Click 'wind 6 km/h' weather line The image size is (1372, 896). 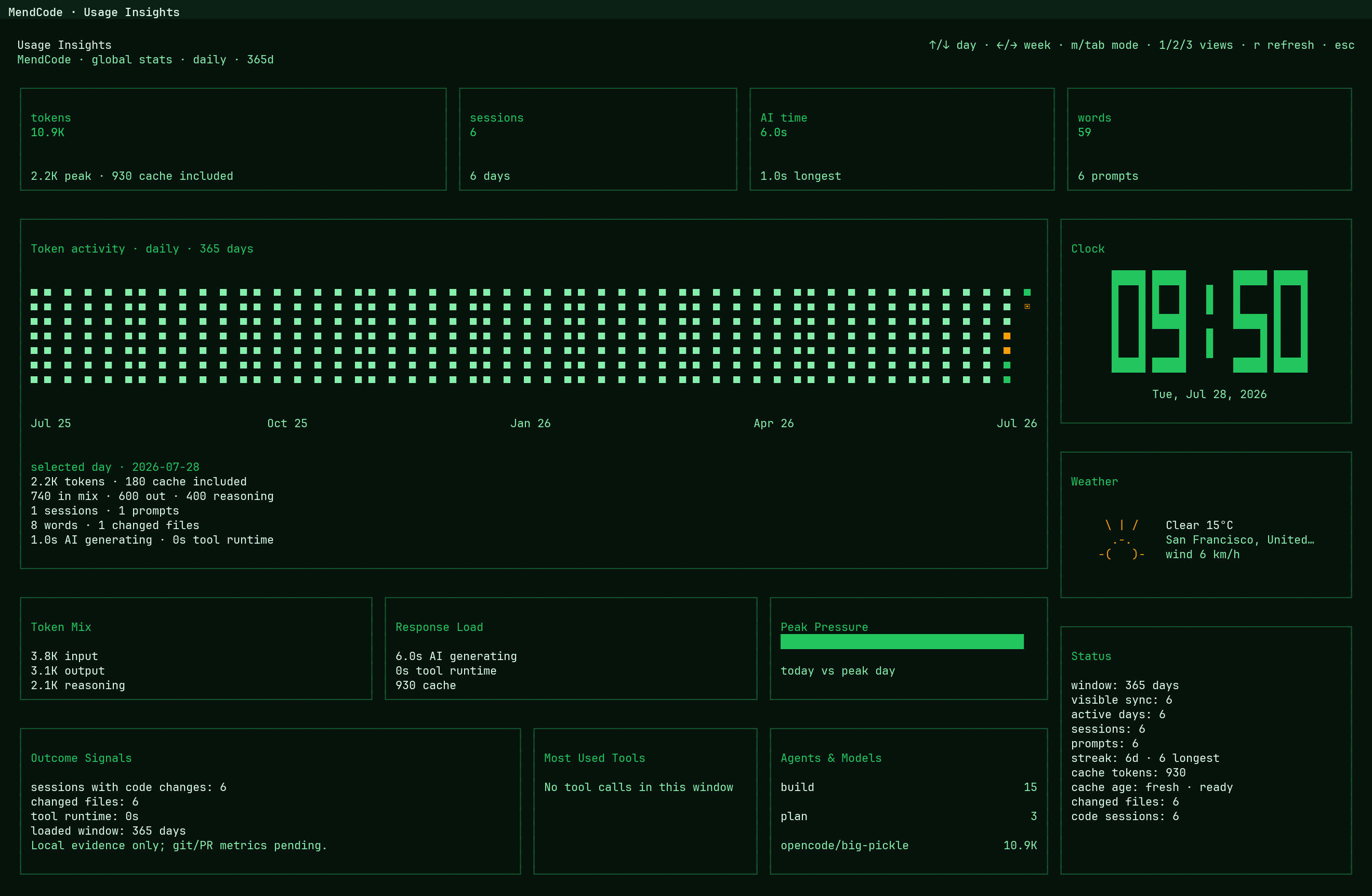coord(1203,554)
